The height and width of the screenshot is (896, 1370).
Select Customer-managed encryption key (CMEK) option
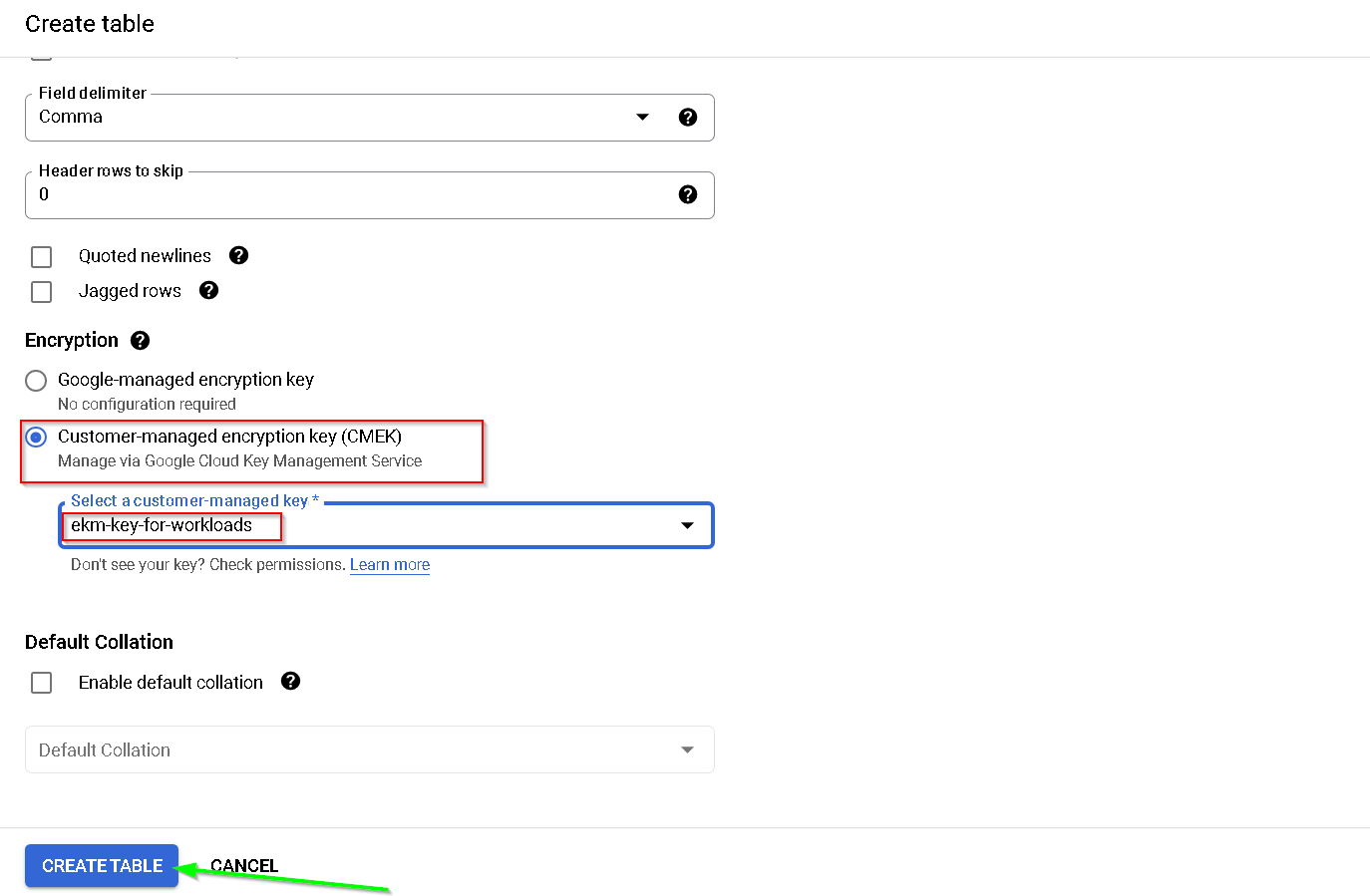(x=36, y=438)
